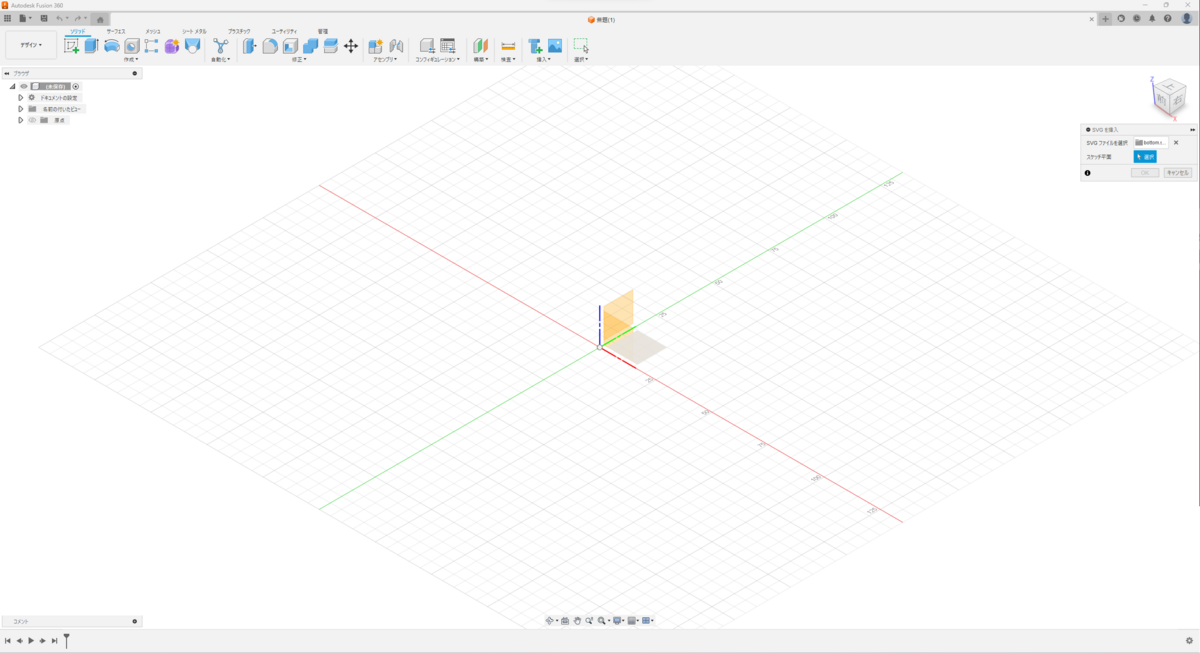Select the Extrude tool
The image size is (1200, 653).
tap(91, 46)
